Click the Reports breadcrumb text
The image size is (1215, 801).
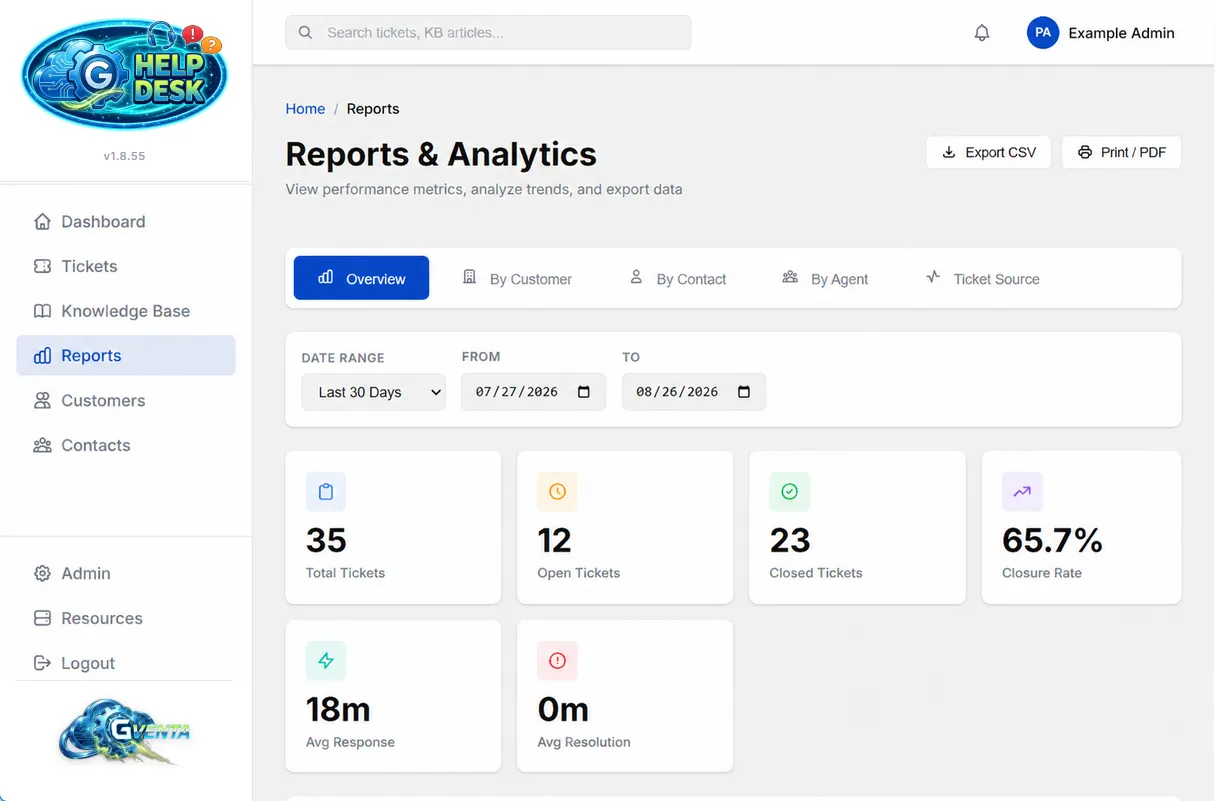coord(373,109)
